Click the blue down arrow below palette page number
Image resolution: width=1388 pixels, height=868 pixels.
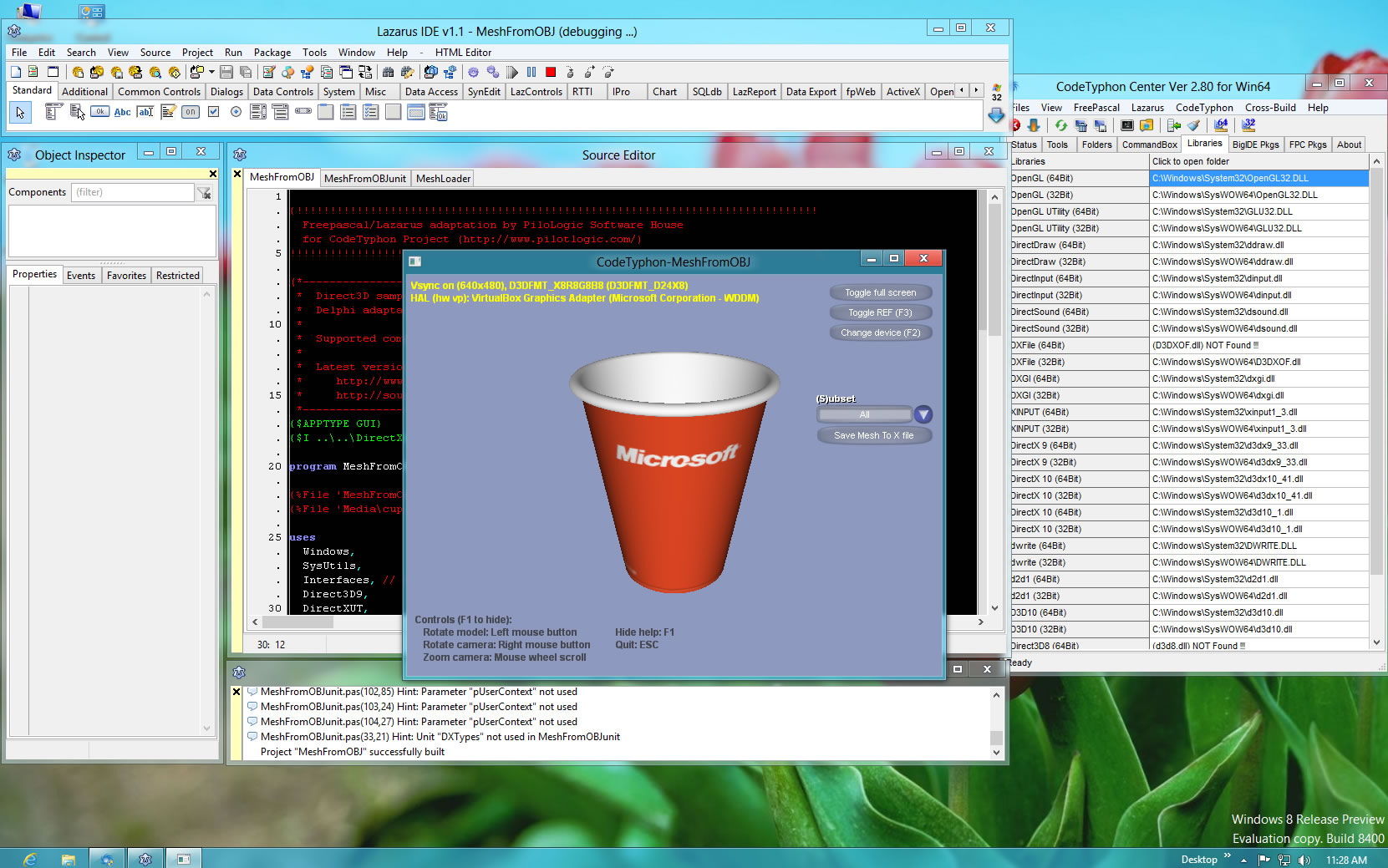(996, 115)
